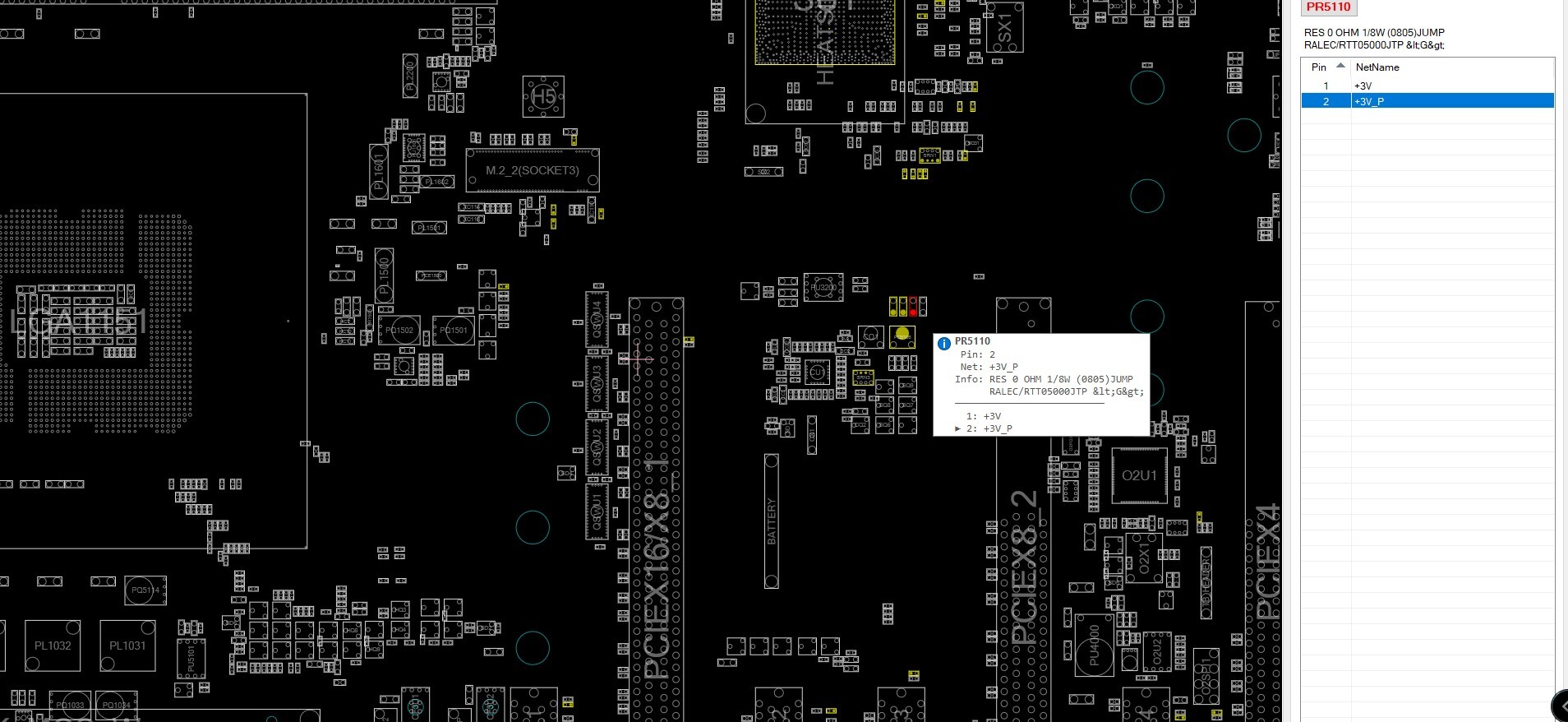Screen dimensions: 1568x722
Task: Select the PL1500 inductor
Action: click(x=384, y=275)
